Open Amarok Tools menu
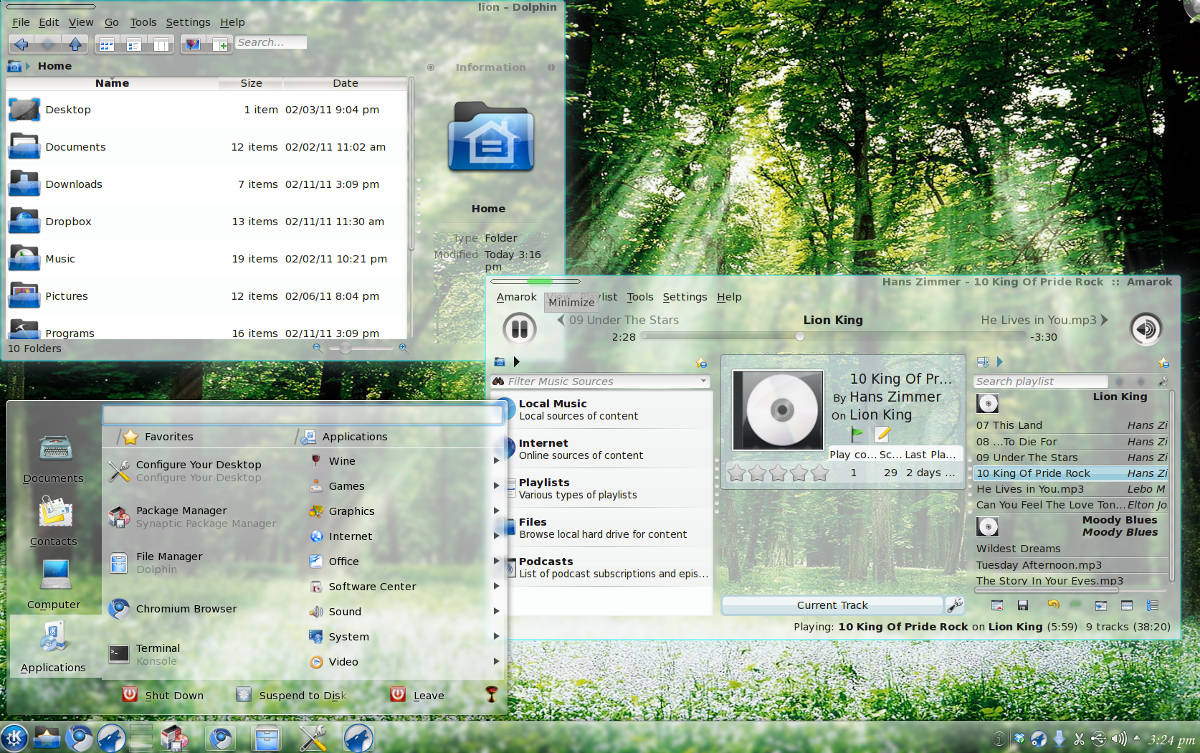 point(640,297)
